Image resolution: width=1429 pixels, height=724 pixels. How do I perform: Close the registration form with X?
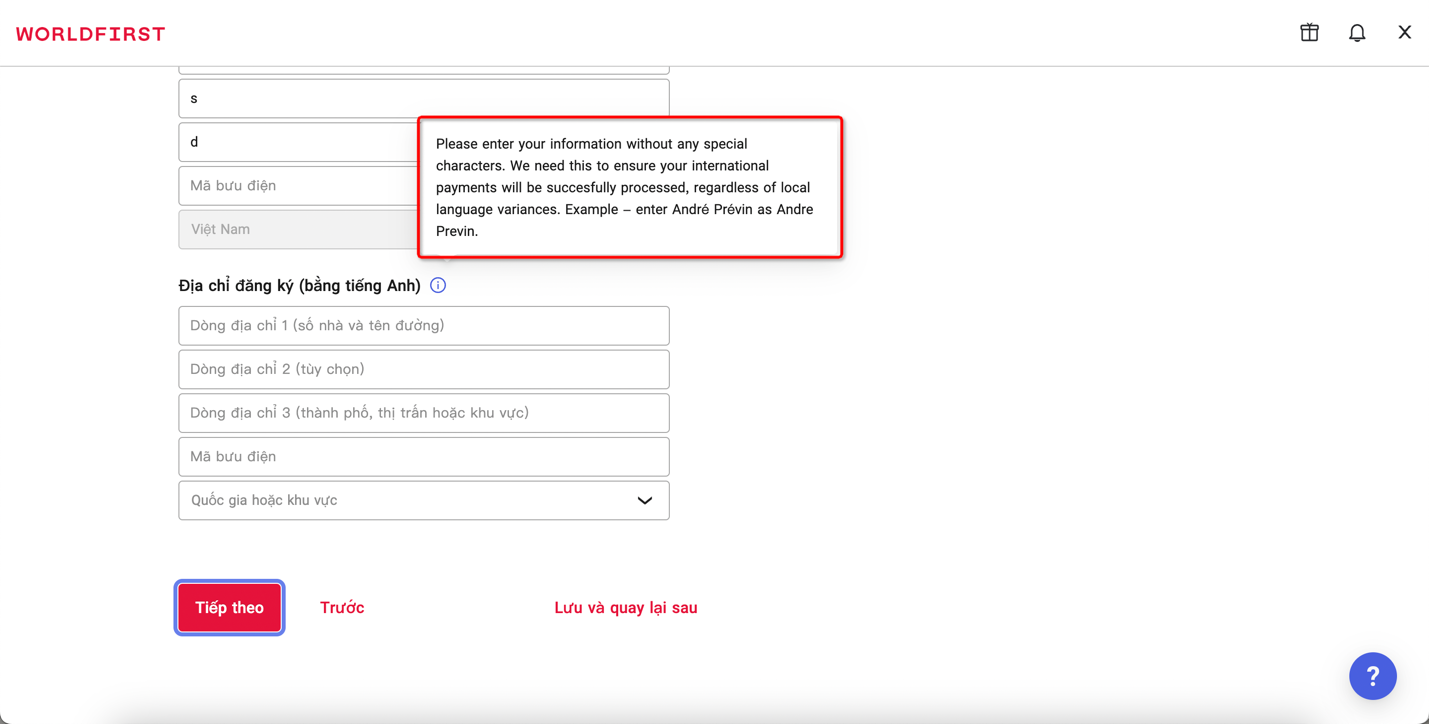1404,33
